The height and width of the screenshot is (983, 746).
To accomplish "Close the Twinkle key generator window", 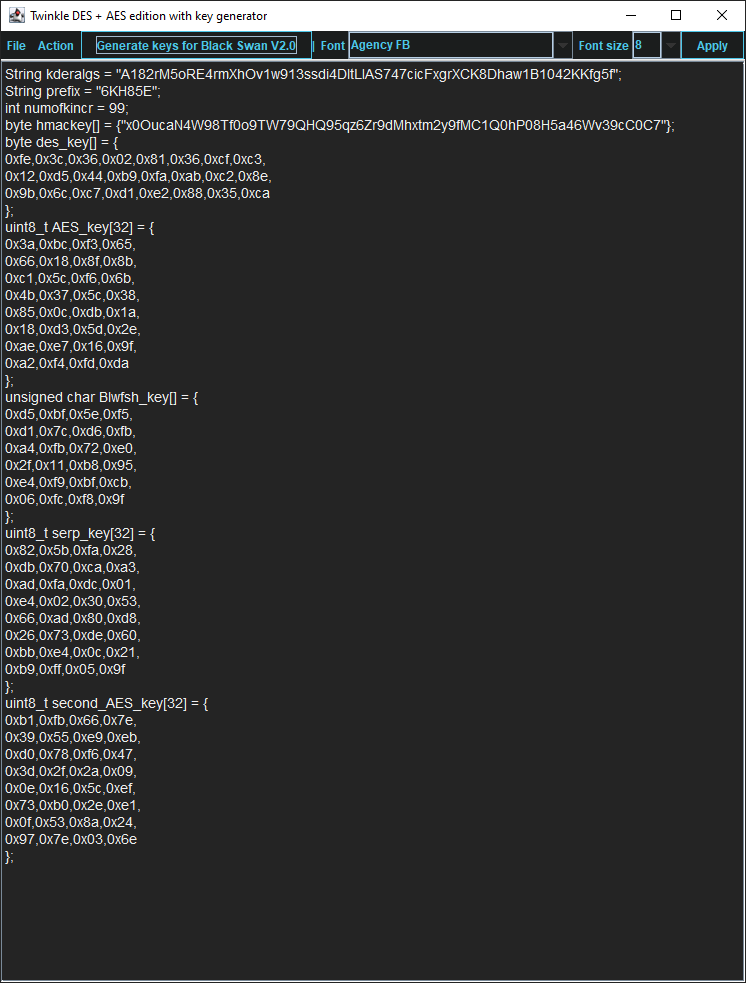I will (x=722, y=16).
